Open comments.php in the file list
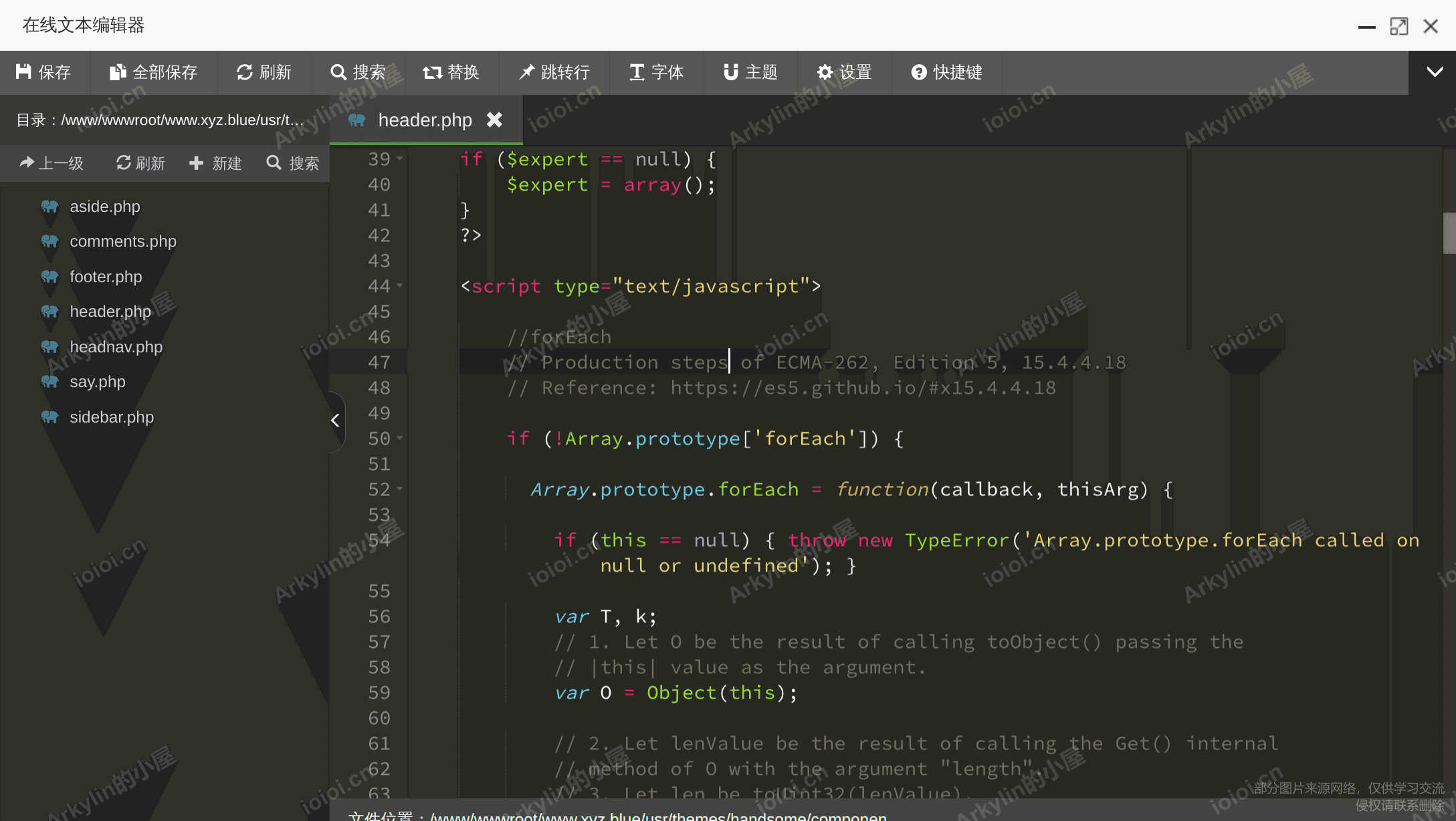 tap(123, 241)
